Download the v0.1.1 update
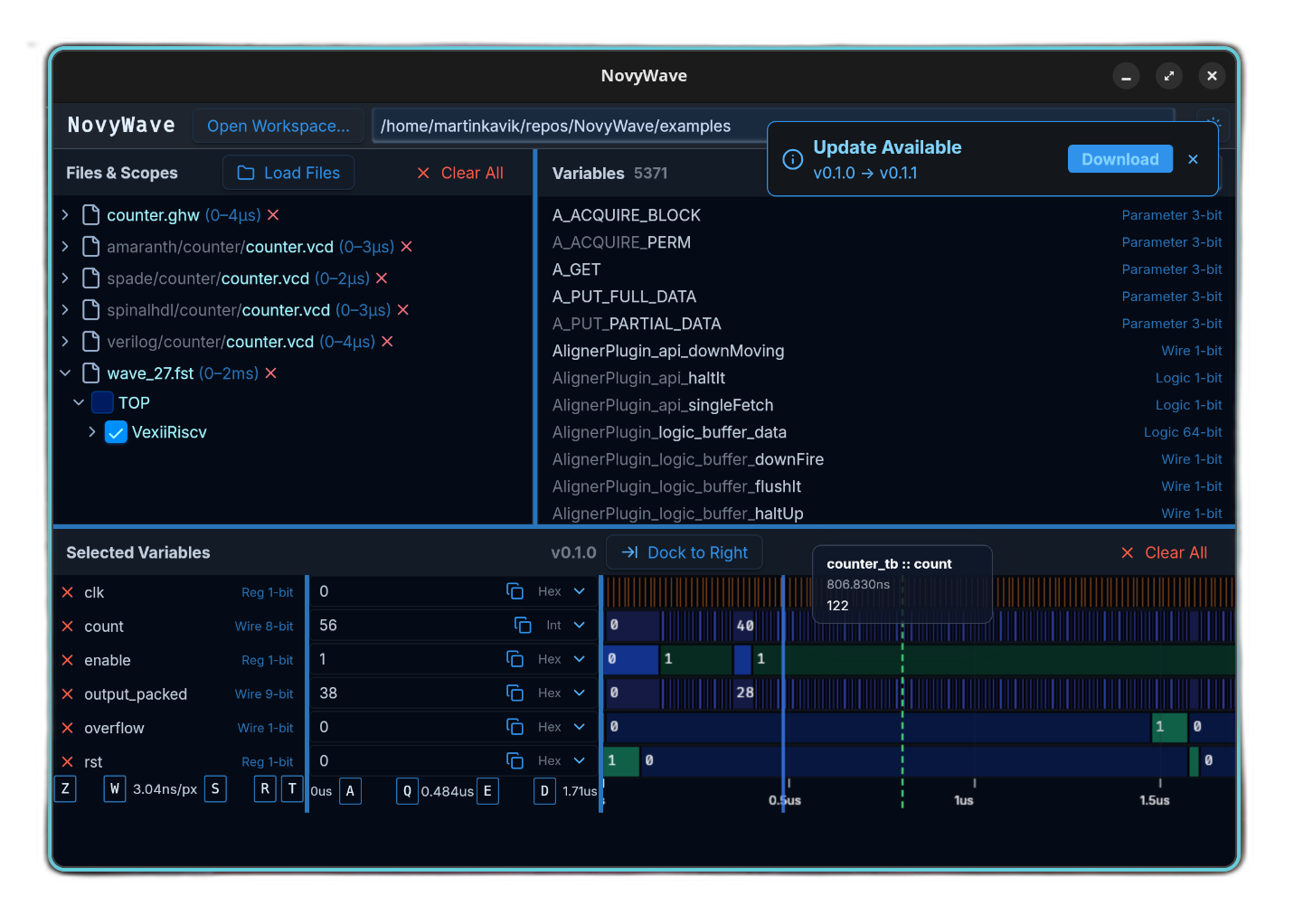The width and height of the screenshot is (1294, 924). 1120,158
